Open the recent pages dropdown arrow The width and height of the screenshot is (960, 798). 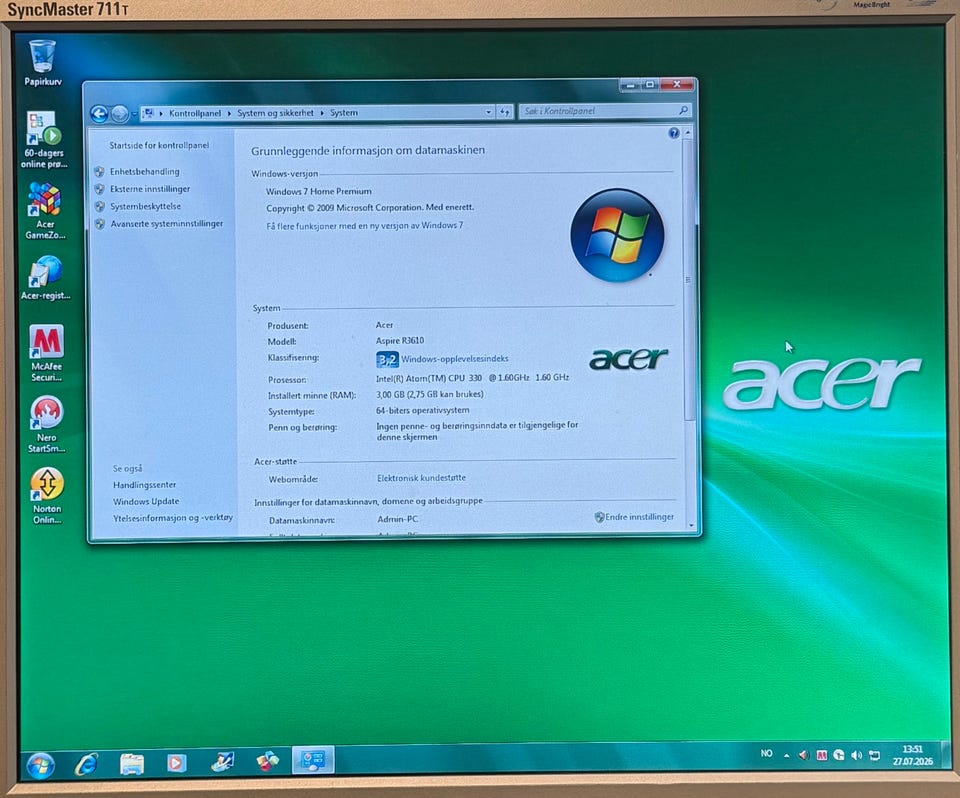click(x=134, y=115)
